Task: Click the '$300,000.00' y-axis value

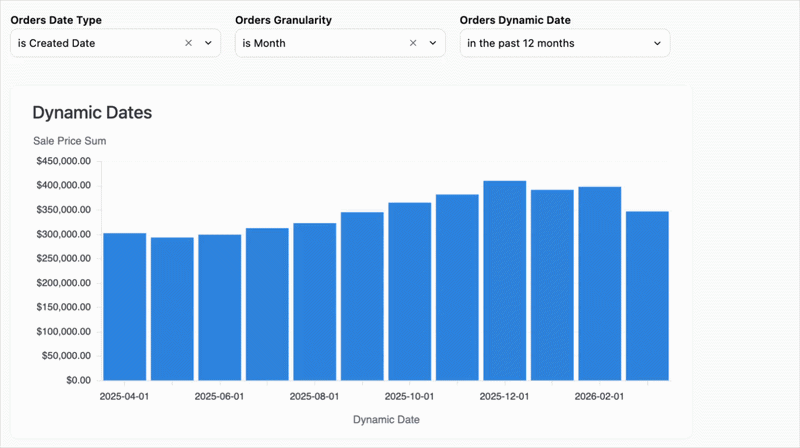Action: [x=64, y=234]
